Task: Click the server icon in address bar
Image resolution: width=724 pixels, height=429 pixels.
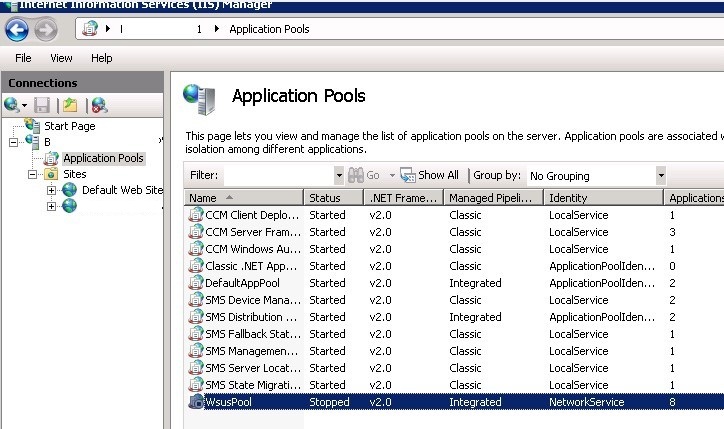Action: pos(90,29)
